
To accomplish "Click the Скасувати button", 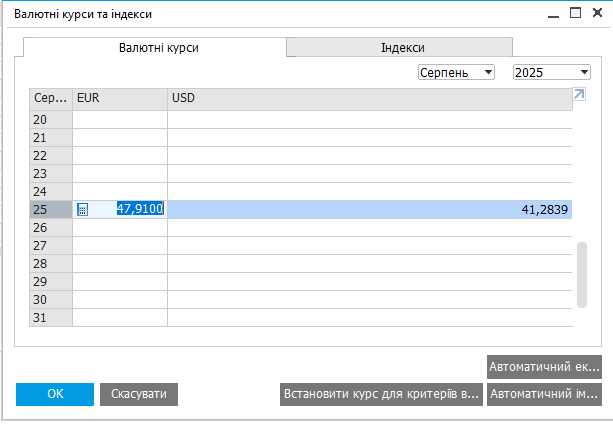I will click(139, 394).
